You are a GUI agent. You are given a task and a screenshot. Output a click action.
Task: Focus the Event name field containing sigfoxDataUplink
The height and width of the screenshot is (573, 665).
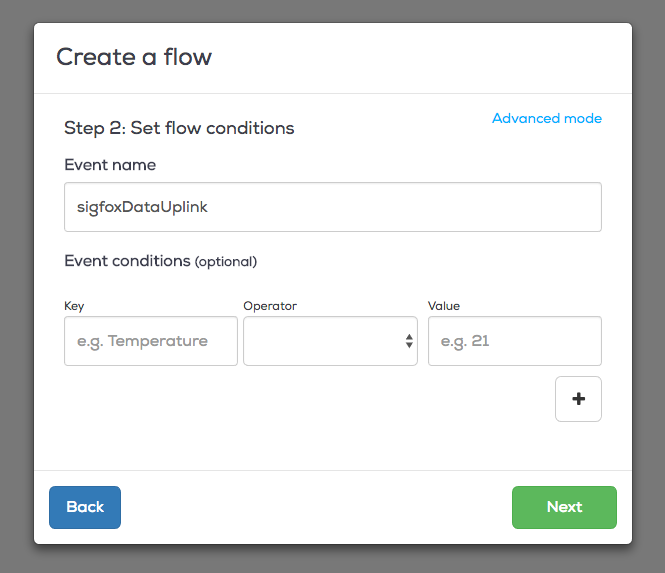click(x=332, y=207)
